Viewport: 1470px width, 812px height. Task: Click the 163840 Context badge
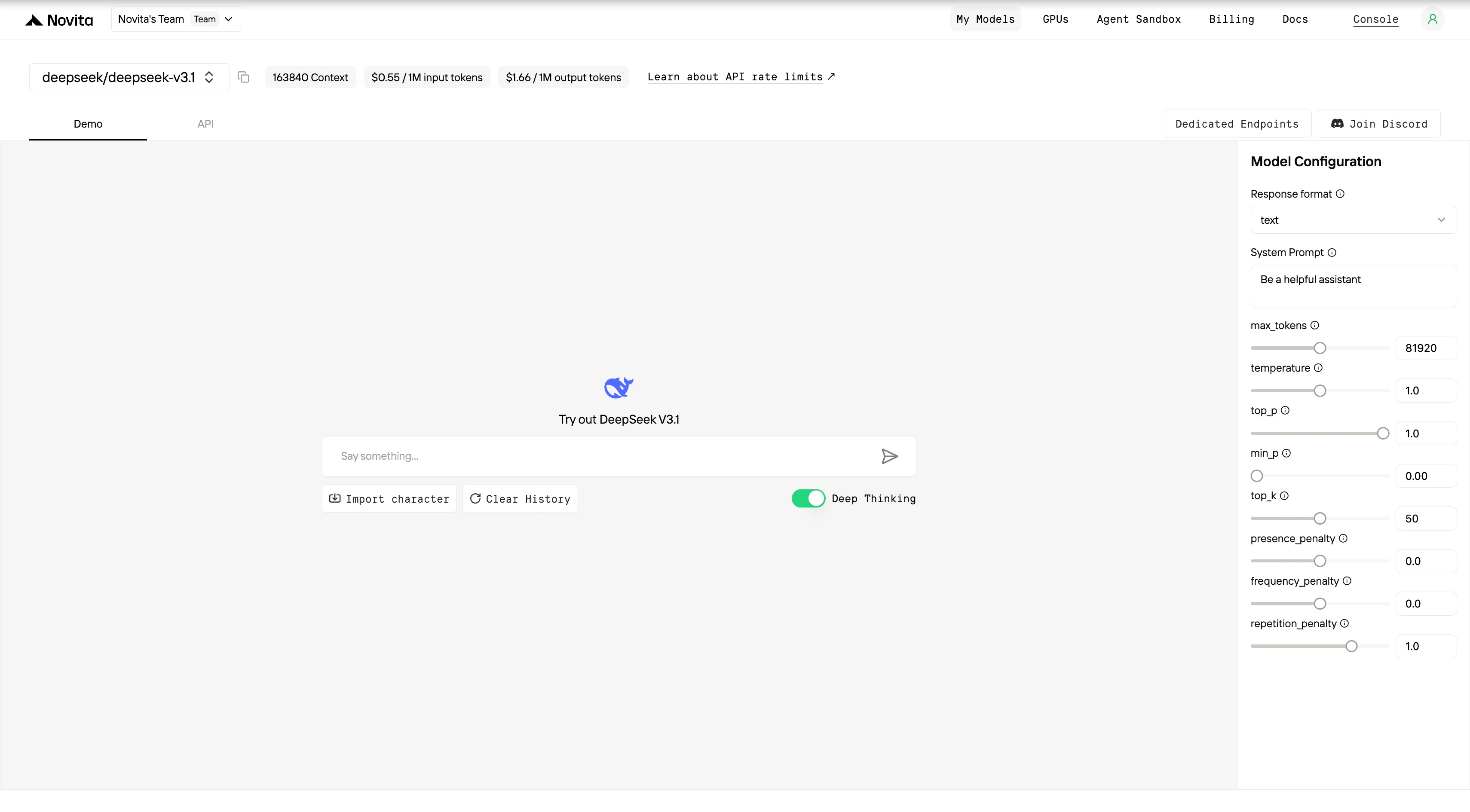(310, 77)
